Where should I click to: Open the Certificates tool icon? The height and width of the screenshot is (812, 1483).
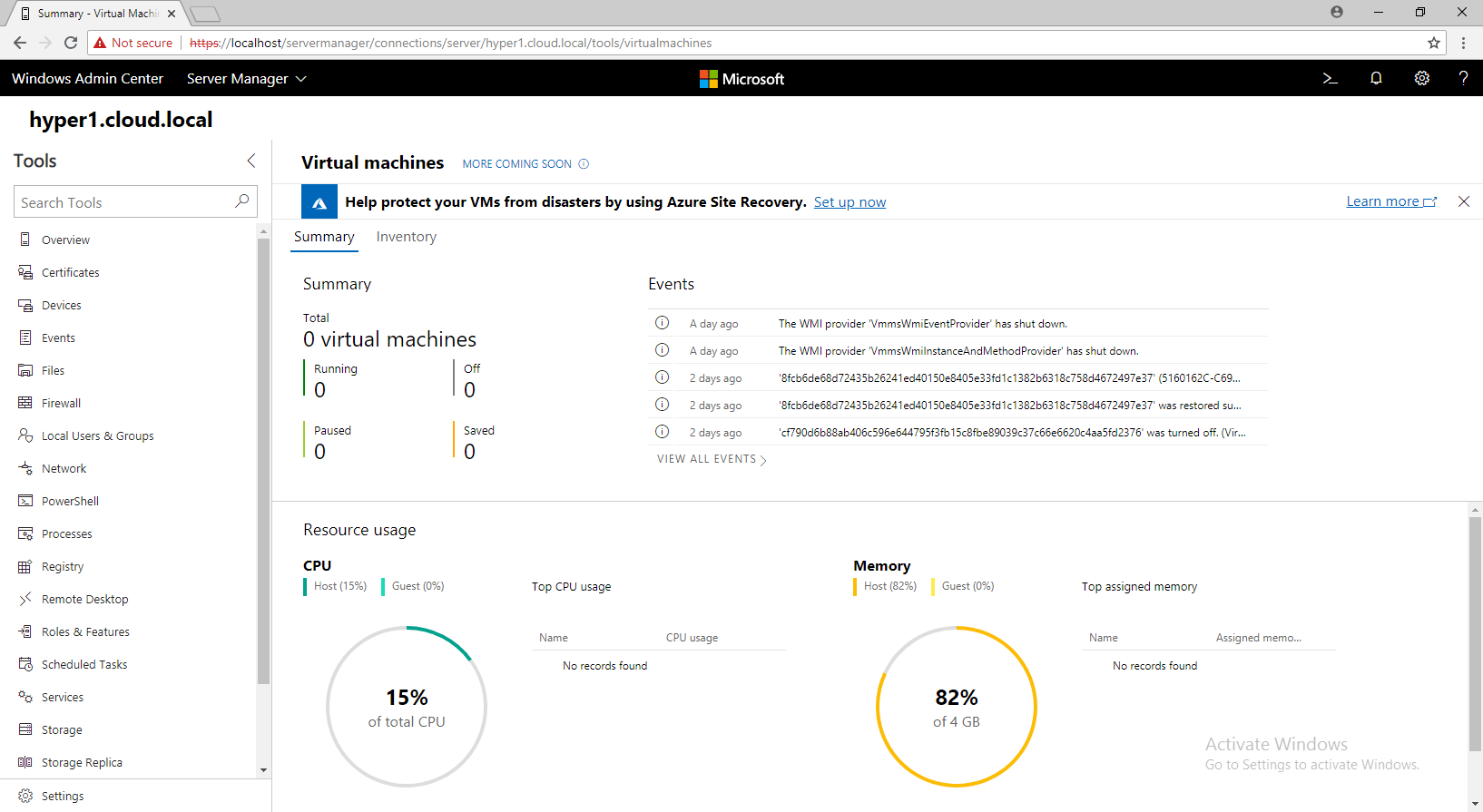pyautogui.click(x=25, y=272)
